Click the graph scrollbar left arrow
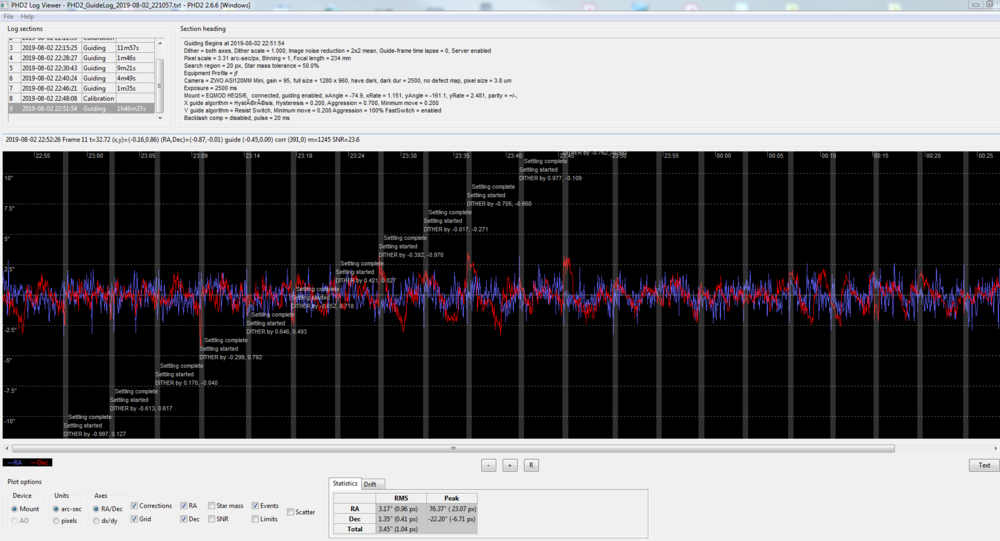 click(x=6, y=448)
